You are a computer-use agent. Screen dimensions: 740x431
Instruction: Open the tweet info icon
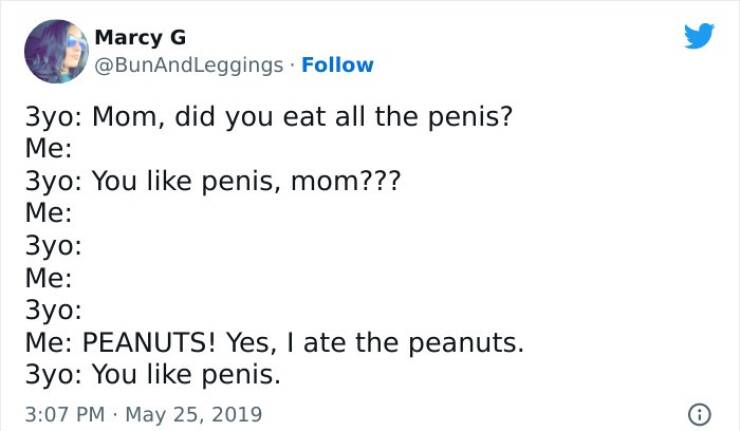[699, 413]
